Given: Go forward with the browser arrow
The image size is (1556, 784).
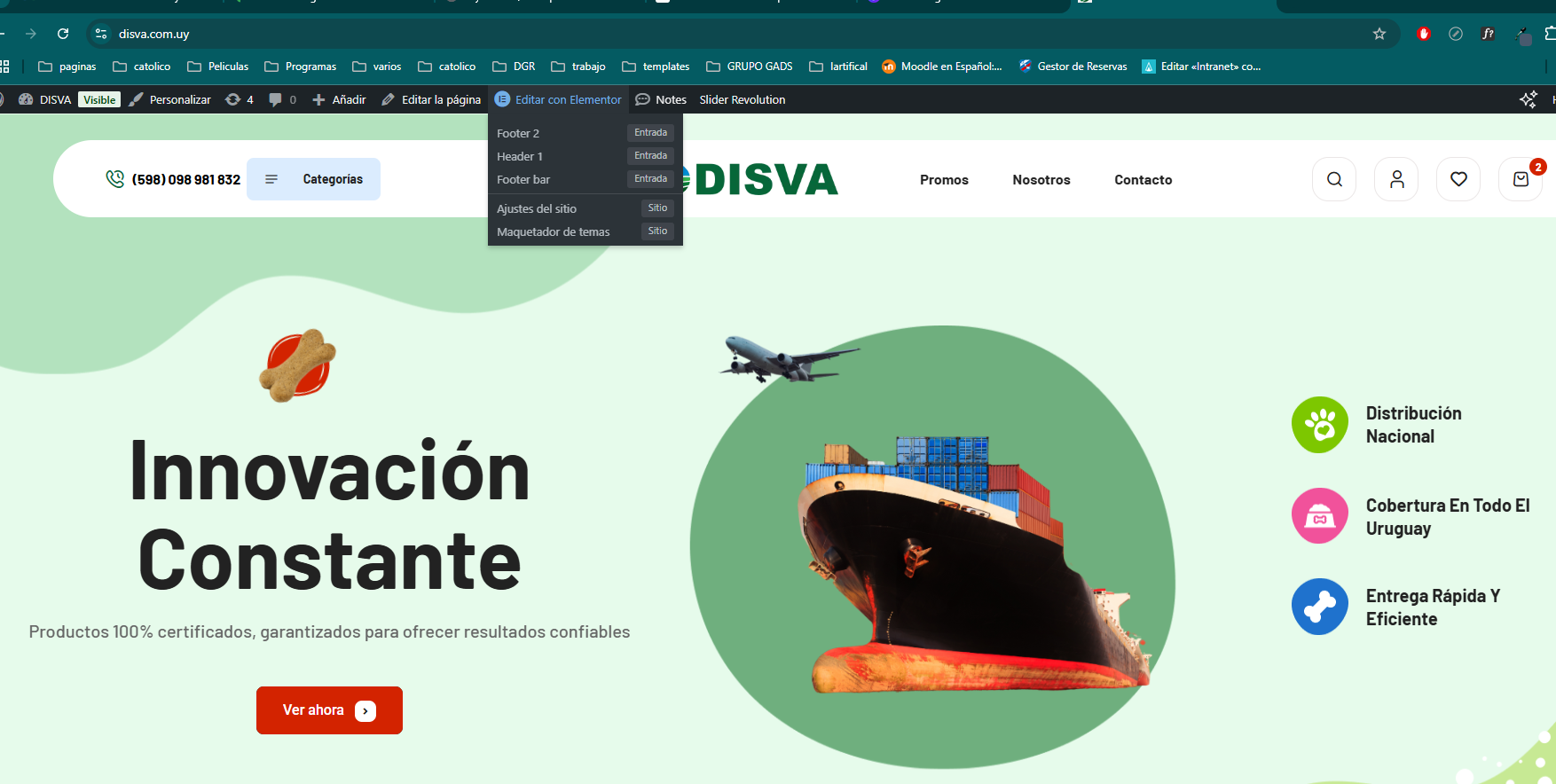Looking at the screenshot, I should [x=31, y=34].
